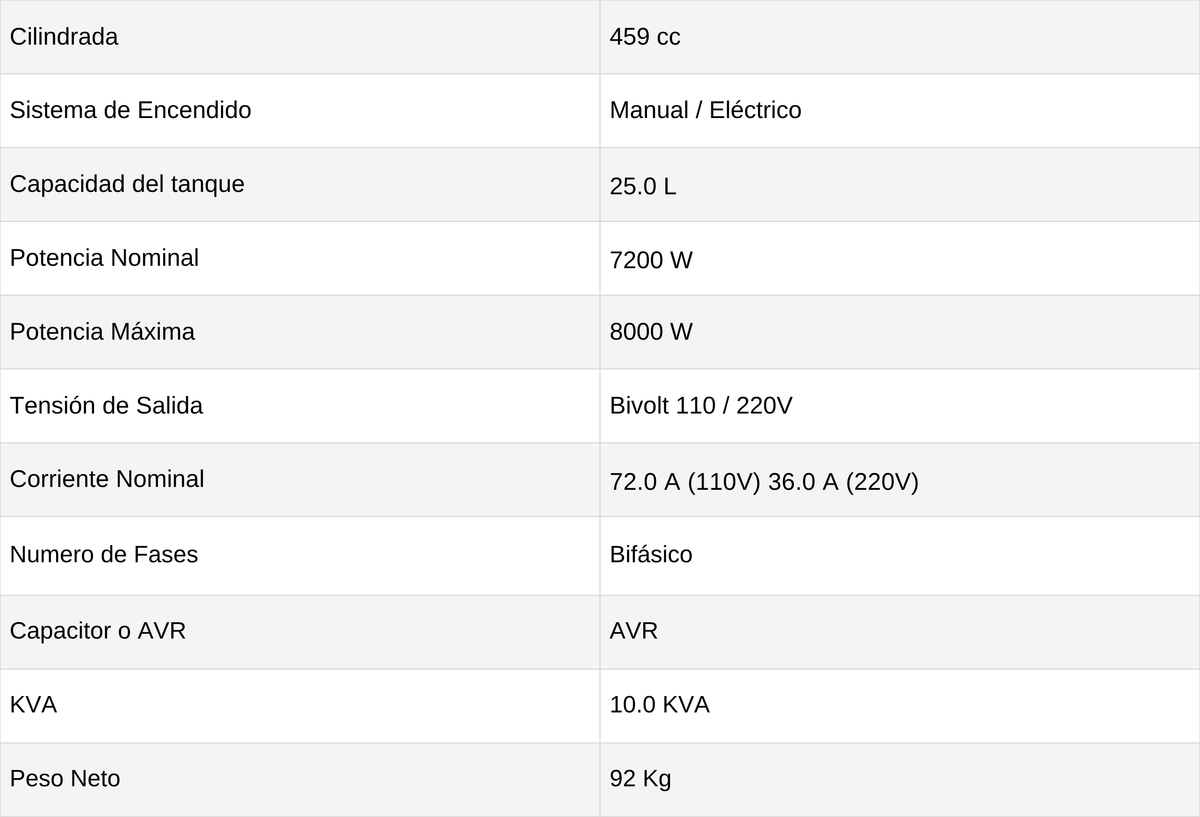
Task: Click the Numero de Fases label
Action: (x=104, y=554)
